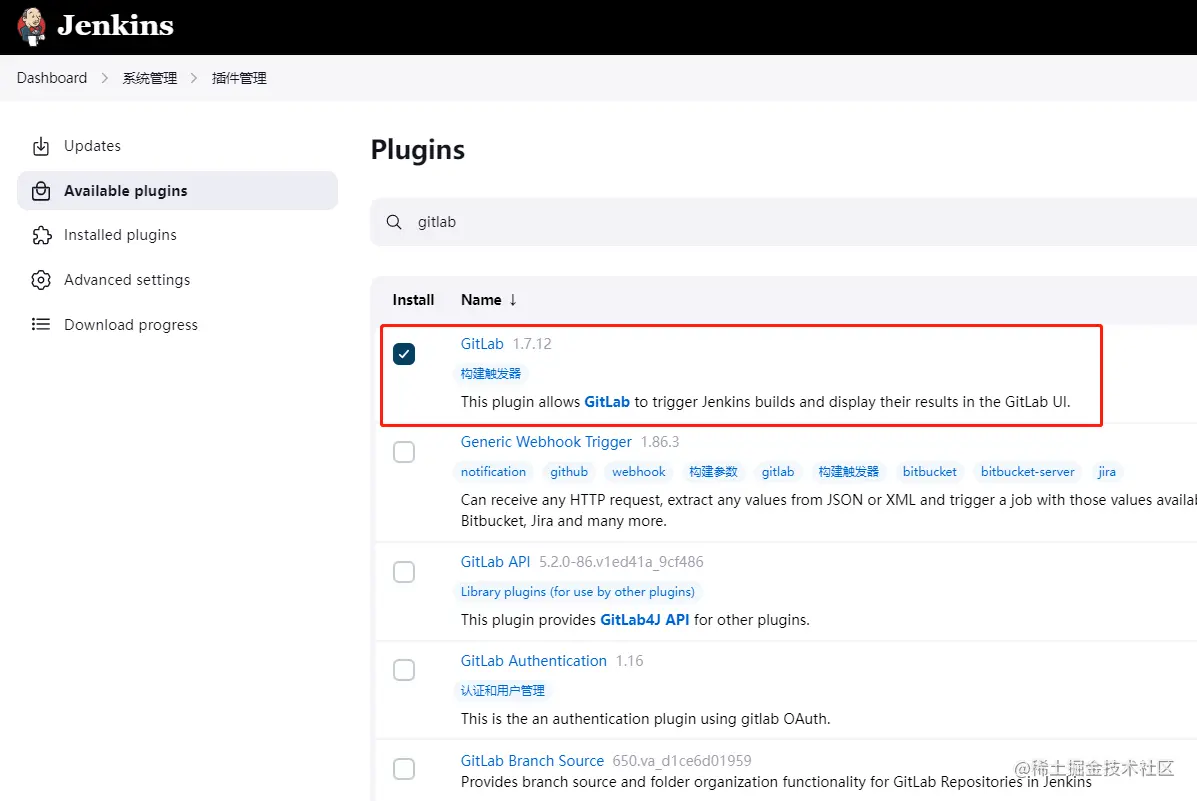
Task: Select Available plugins in sidebar
Action: 177,191
